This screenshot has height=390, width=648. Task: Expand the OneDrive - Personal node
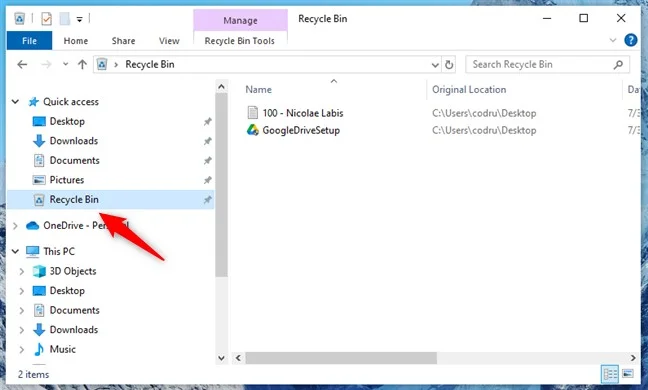point(15,226)
